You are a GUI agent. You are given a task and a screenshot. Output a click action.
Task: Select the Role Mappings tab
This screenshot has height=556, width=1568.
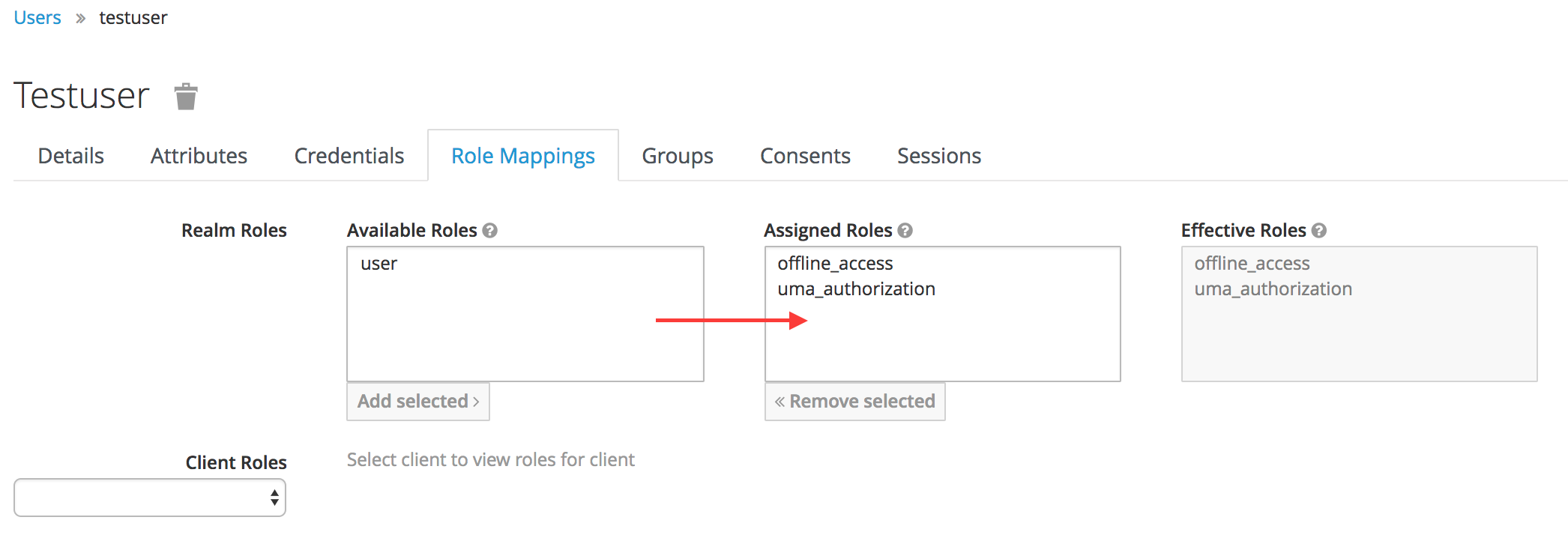coord(523,156)
